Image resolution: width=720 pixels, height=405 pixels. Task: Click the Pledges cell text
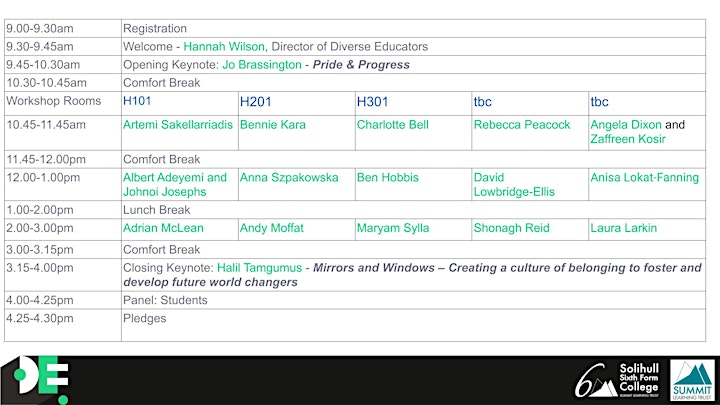click(x=145, y=319)
